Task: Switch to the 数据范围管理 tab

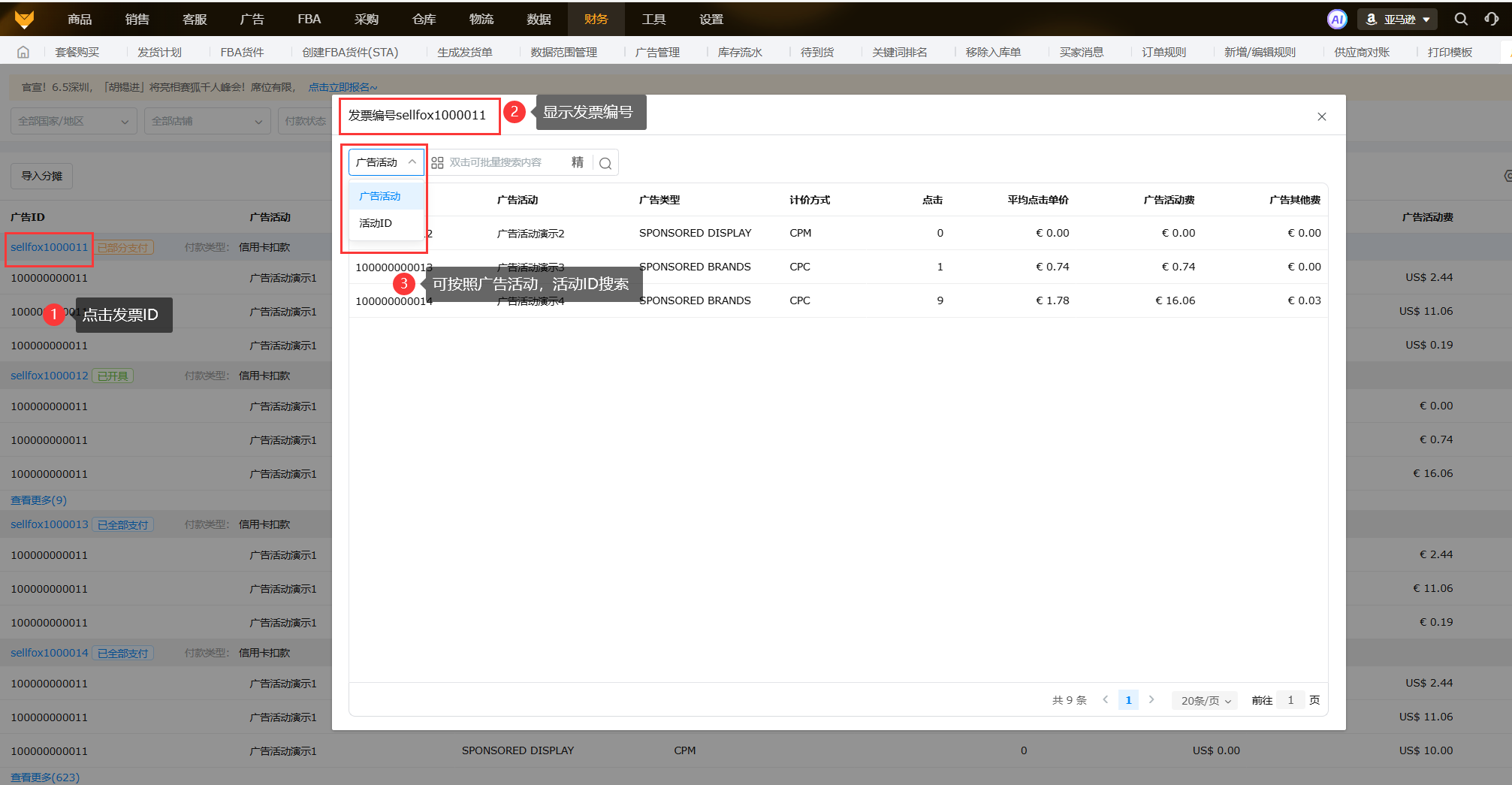Action: (x=563, y=52)
